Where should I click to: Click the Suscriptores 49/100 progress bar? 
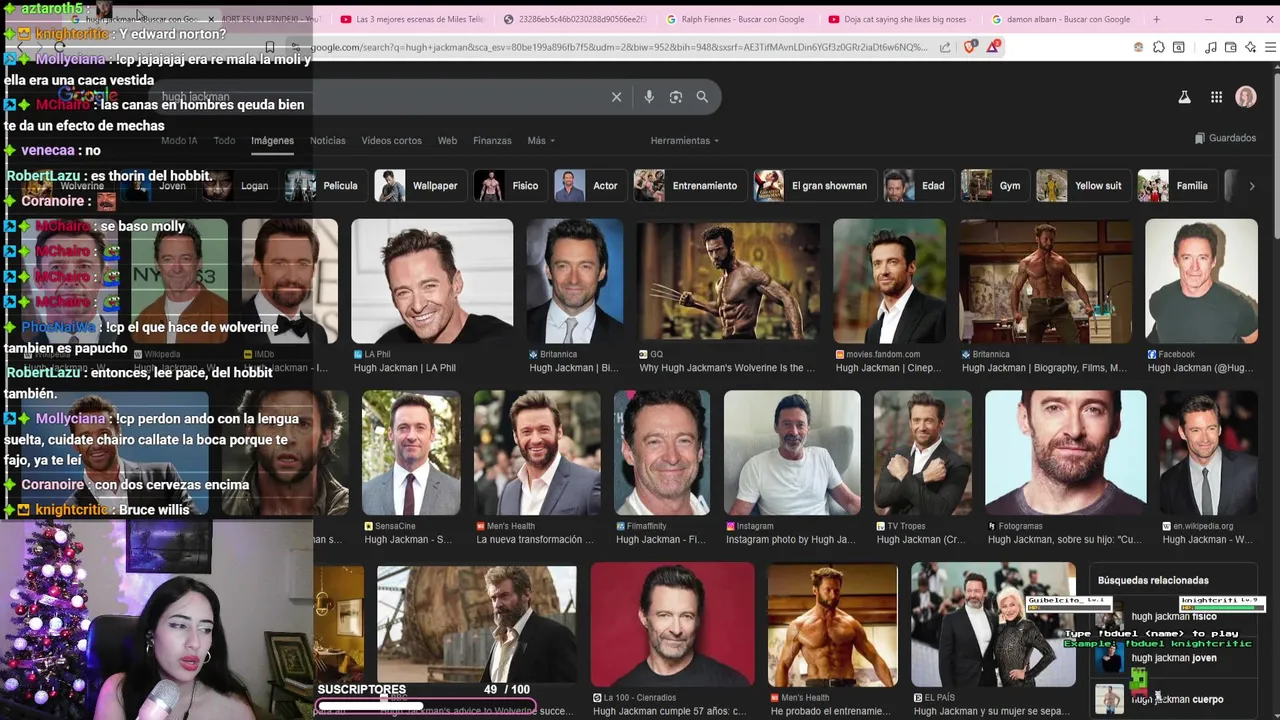point(427,707)
